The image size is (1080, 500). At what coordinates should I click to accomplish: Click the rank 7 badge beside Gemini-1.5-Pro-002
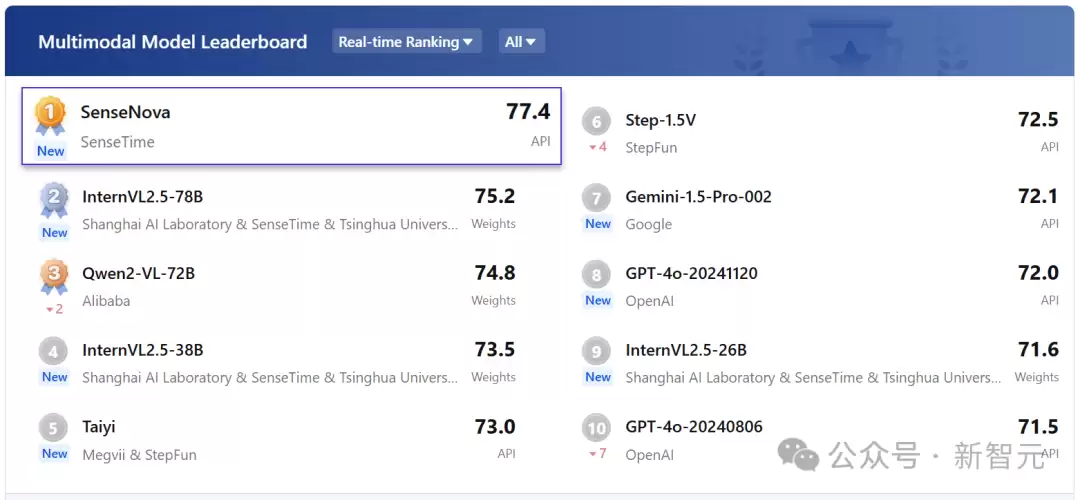point(596,200)
